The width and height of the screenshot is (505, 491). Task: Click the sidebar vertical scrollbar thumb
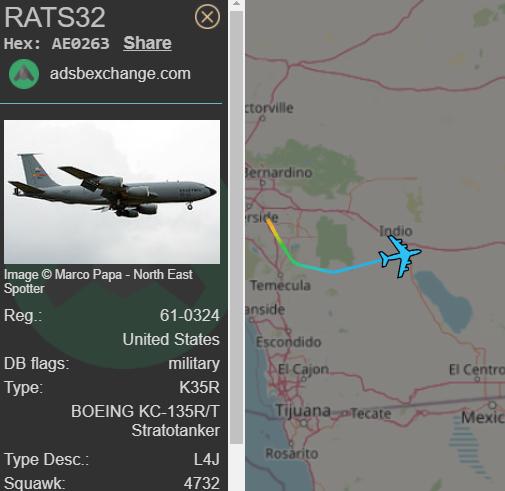[237, 227]
